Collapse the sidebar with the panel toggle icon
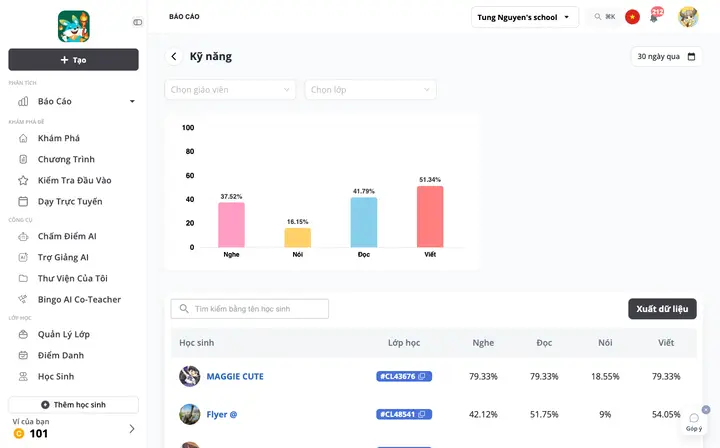 click(137, 22)
